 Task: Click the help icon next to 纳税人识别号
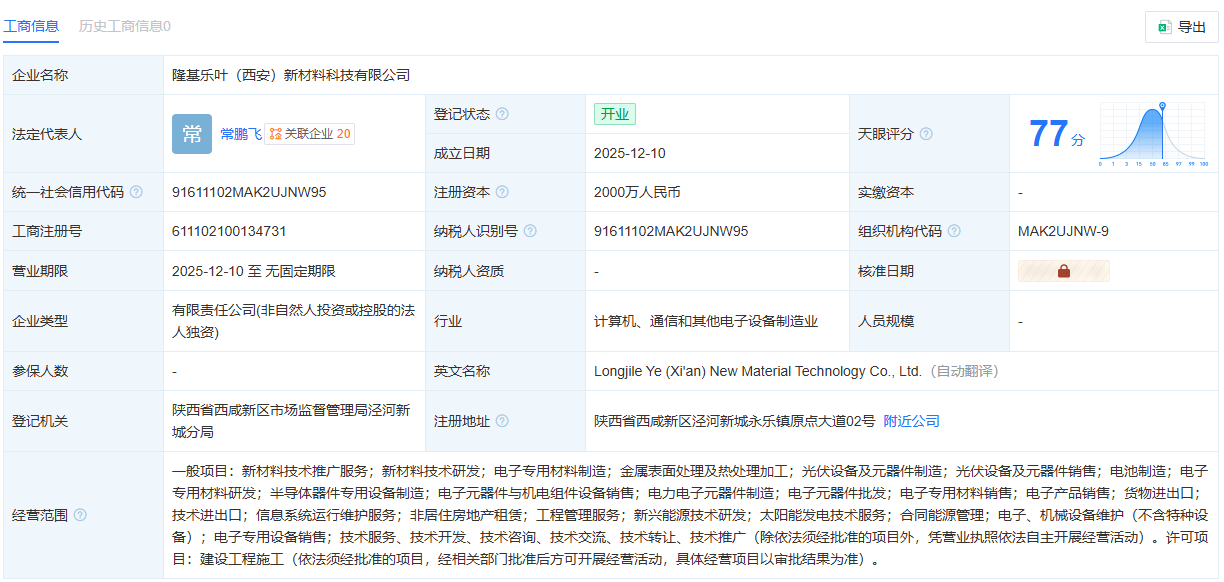[531, 230]
